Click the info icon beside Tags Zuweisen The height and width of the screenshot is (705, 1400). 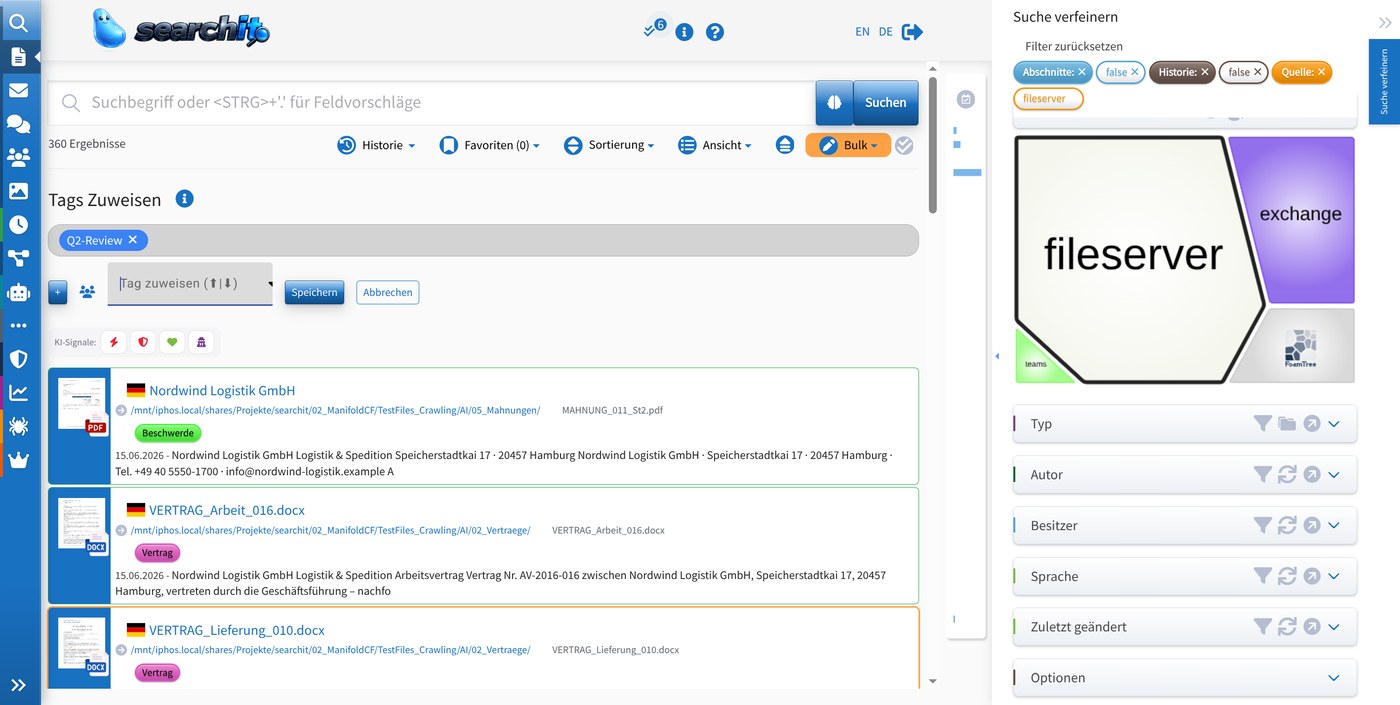pyautogui.click(x=184, y=199)
